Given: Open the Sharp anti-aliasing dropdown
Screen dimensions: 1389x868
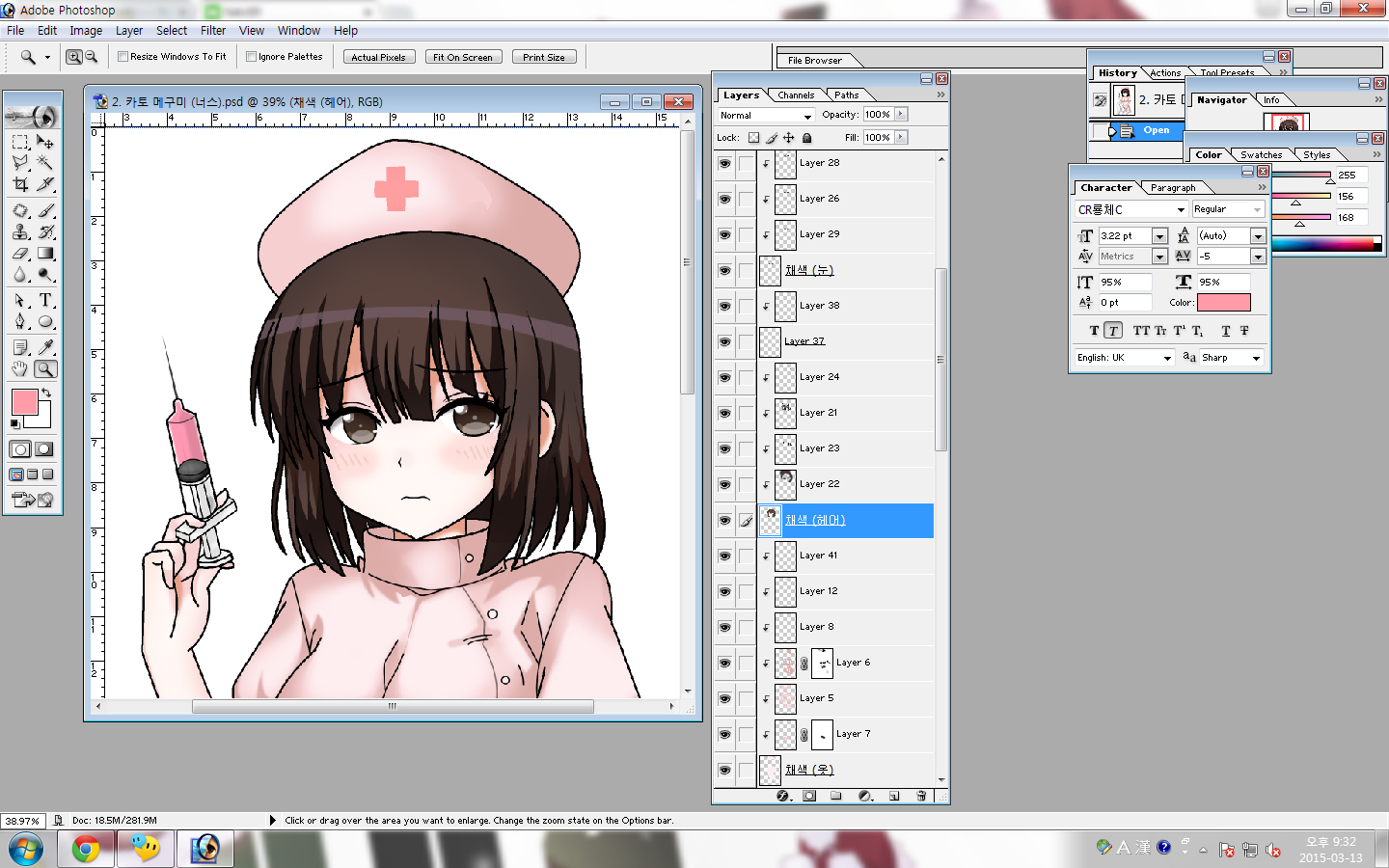Looking at the screenshot, I should pos(1255,358).
